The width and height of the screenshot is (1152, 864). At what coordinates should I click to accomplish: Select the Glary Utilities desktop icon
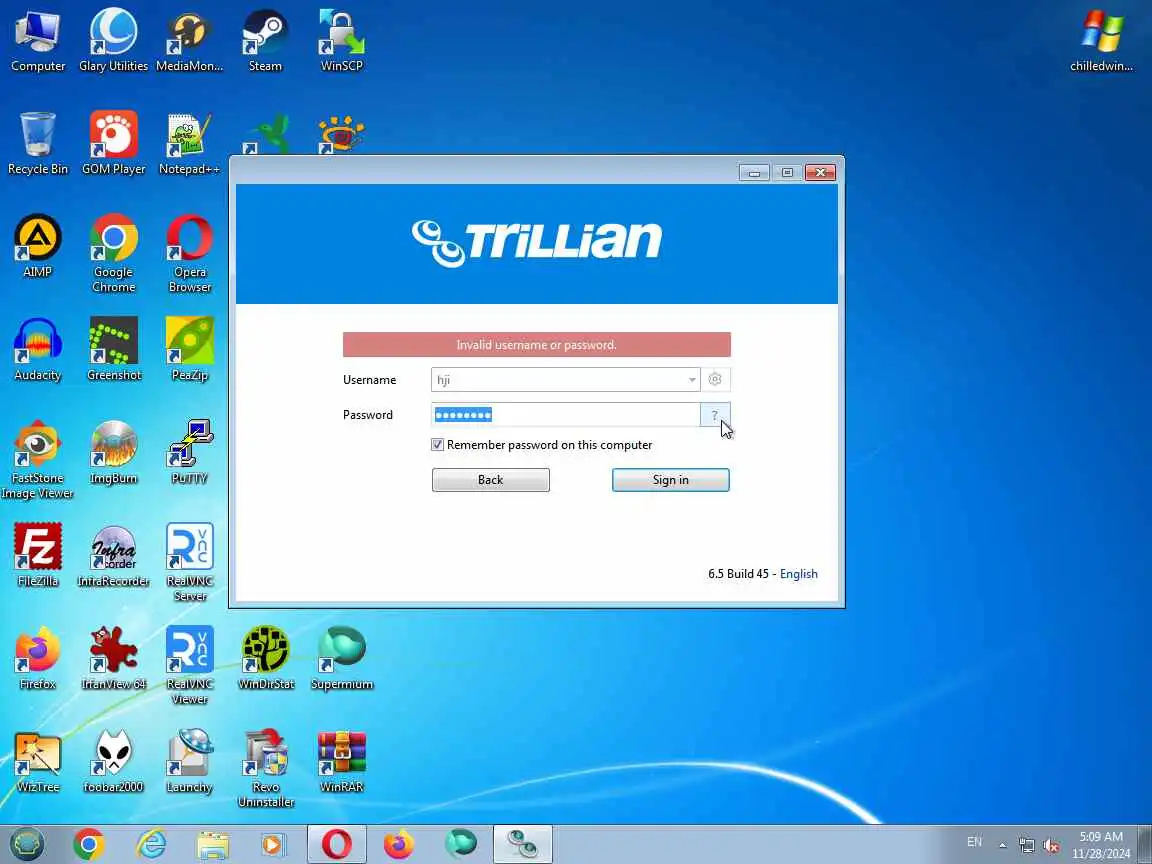pos(113,40)
